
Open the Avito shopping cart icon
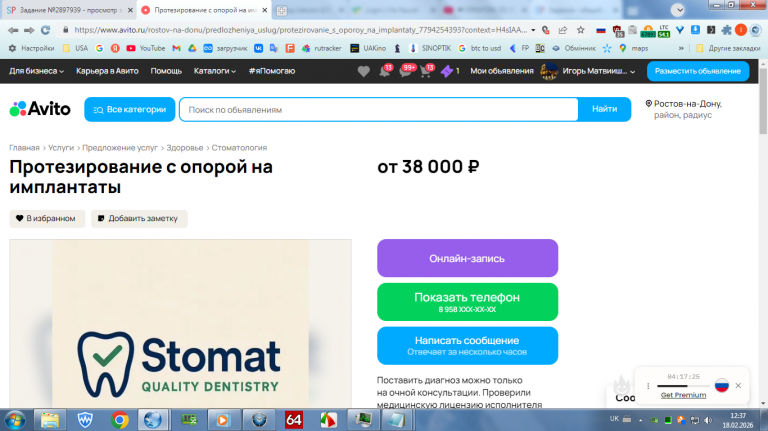coord(426,72)
